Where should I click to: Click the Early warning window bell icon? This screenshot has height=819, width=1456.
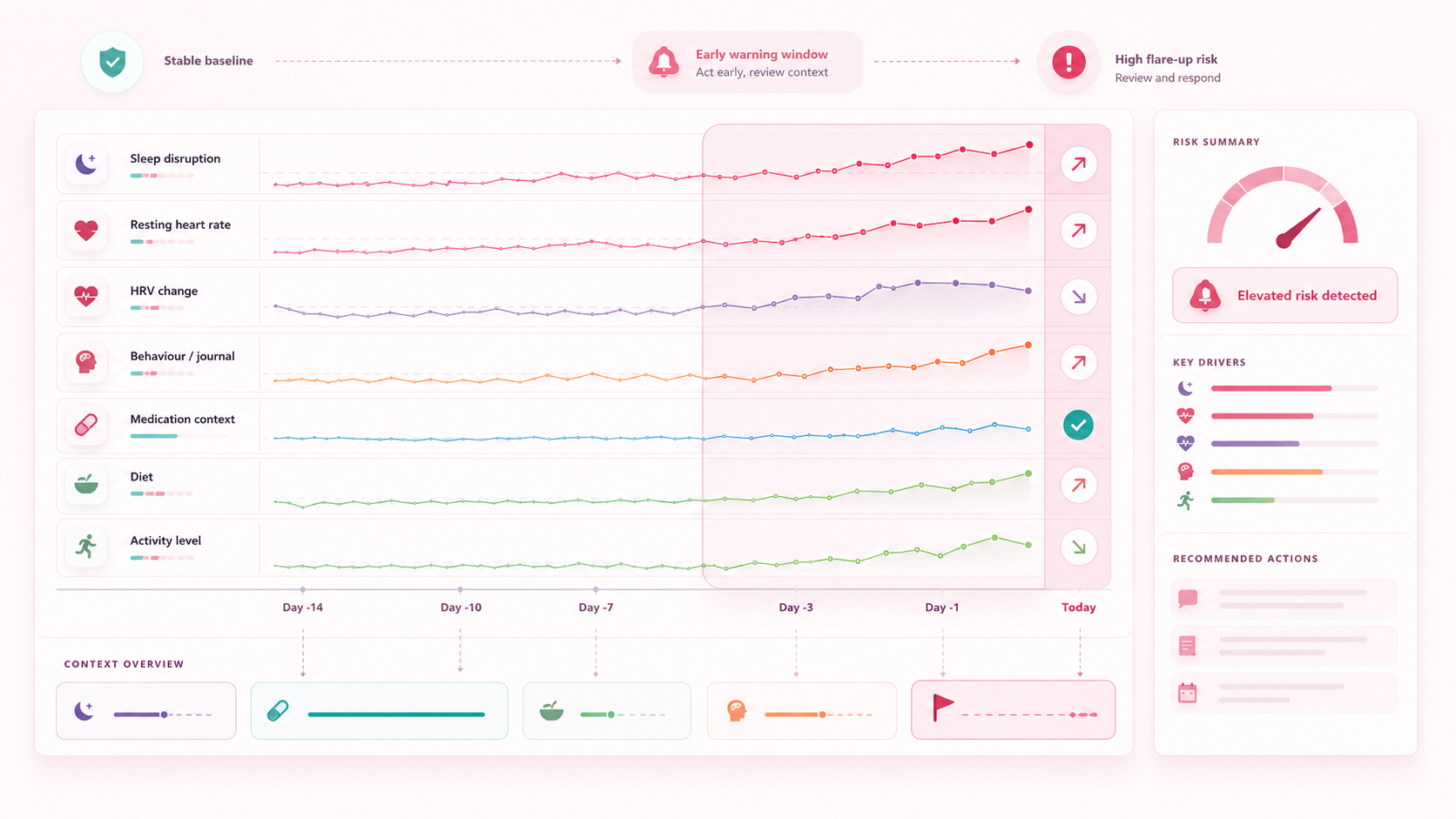point(664,62)
